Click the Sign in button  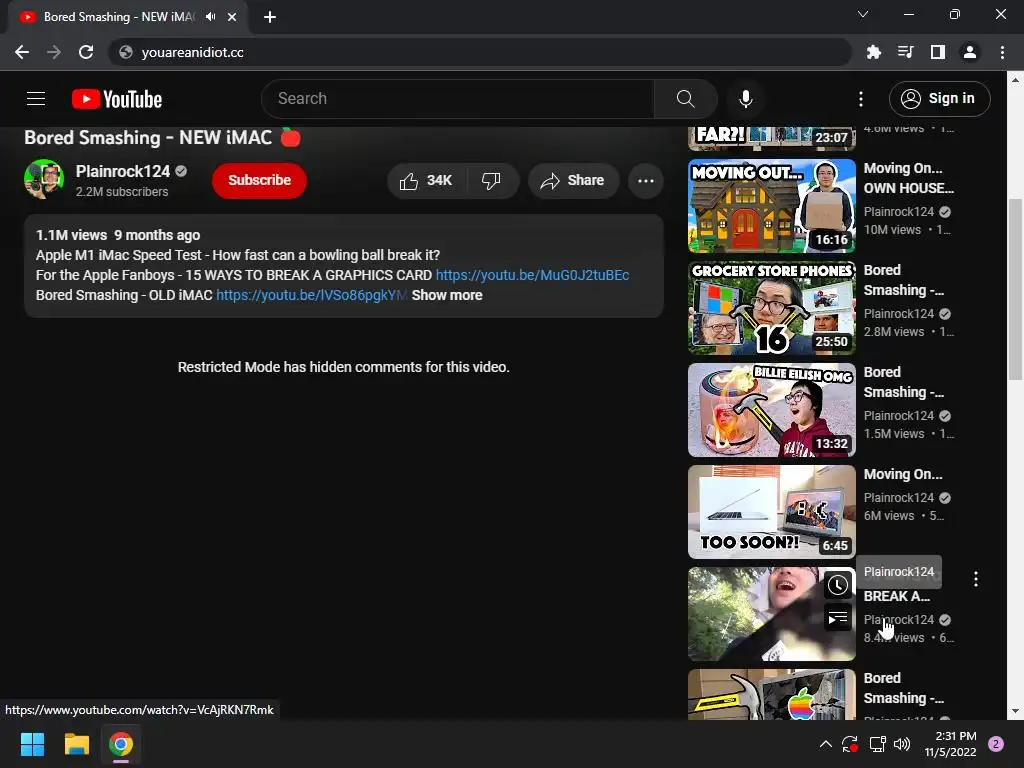[x=939, y=99]
